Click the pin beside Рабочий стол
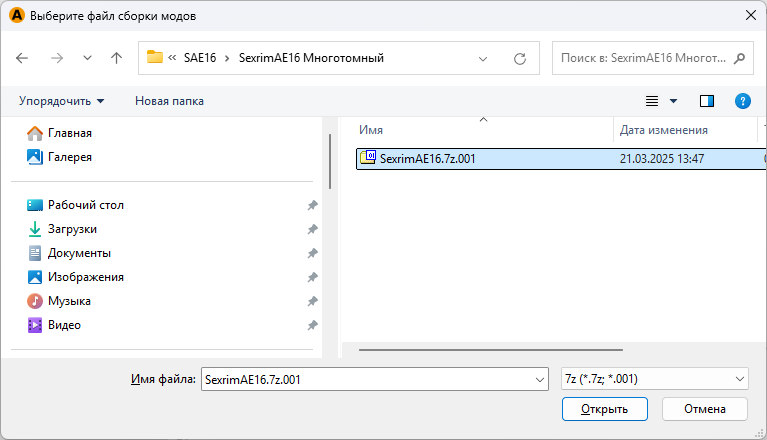Image resolution: width=767 pixels, height=440 pixels. [x=312, y=205]
